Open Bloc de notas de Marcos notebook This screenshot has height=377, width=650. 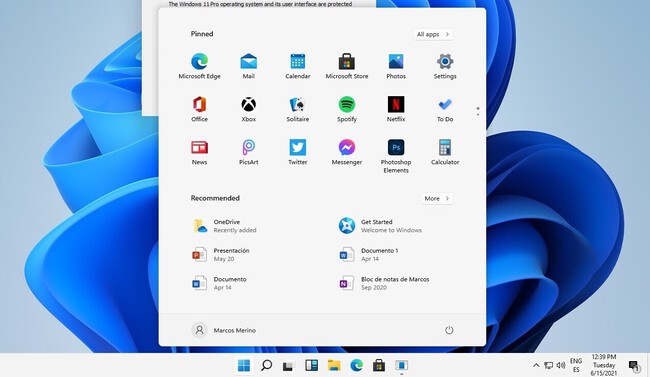384,283
